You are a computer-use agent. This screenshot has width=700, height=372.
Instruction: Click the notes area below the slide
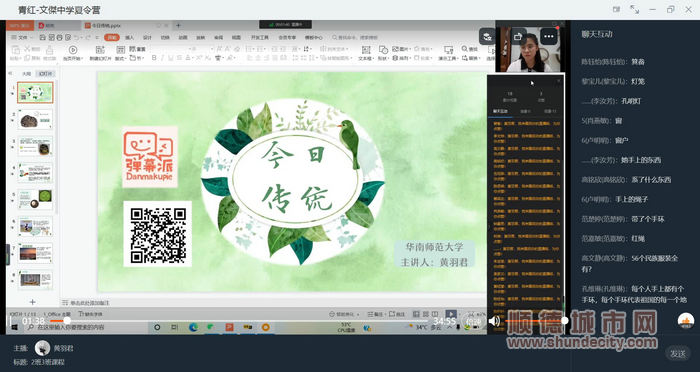click(x=273, y=302)
